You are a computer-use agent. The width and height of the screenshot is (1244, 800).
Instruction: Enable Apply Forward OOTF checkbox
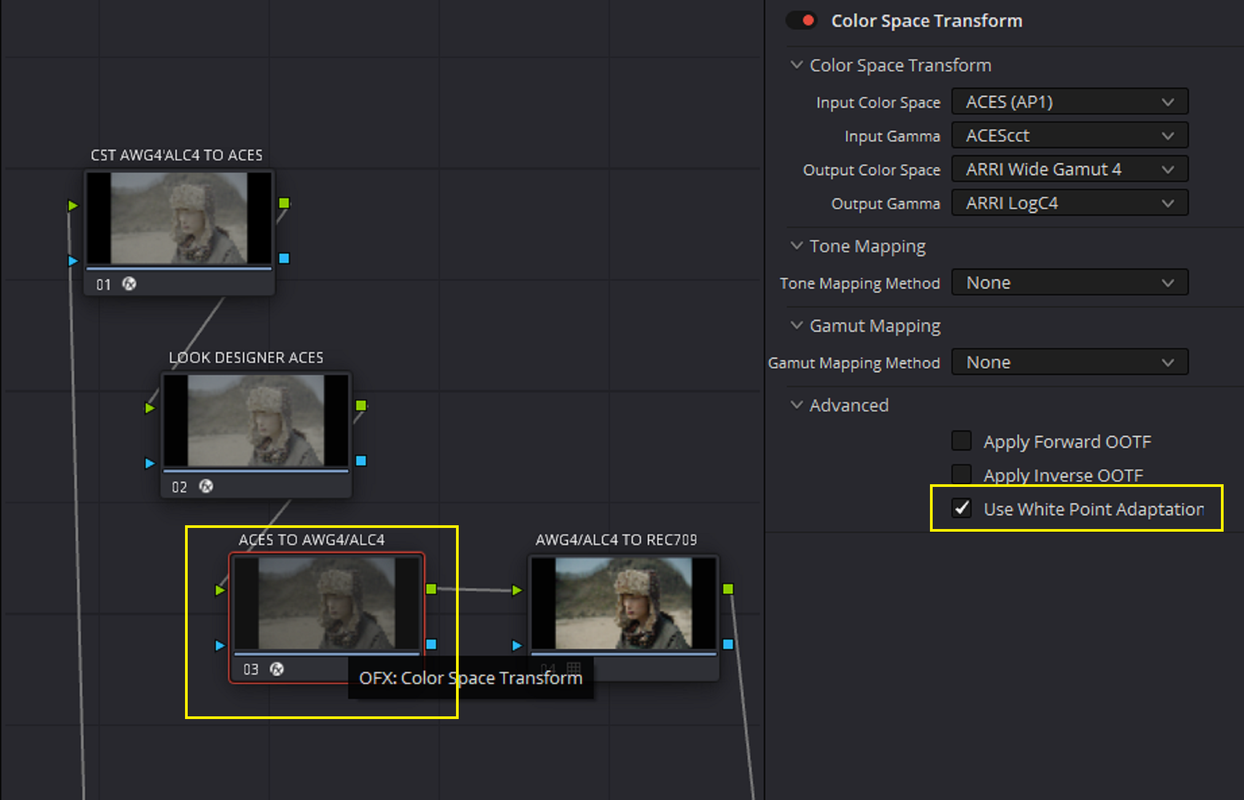point(961,441)
